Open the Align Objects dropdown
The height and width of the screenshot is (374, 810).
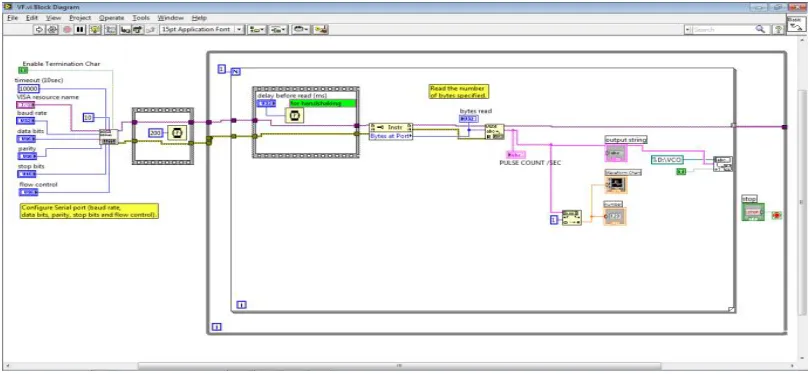click(257, 29)
